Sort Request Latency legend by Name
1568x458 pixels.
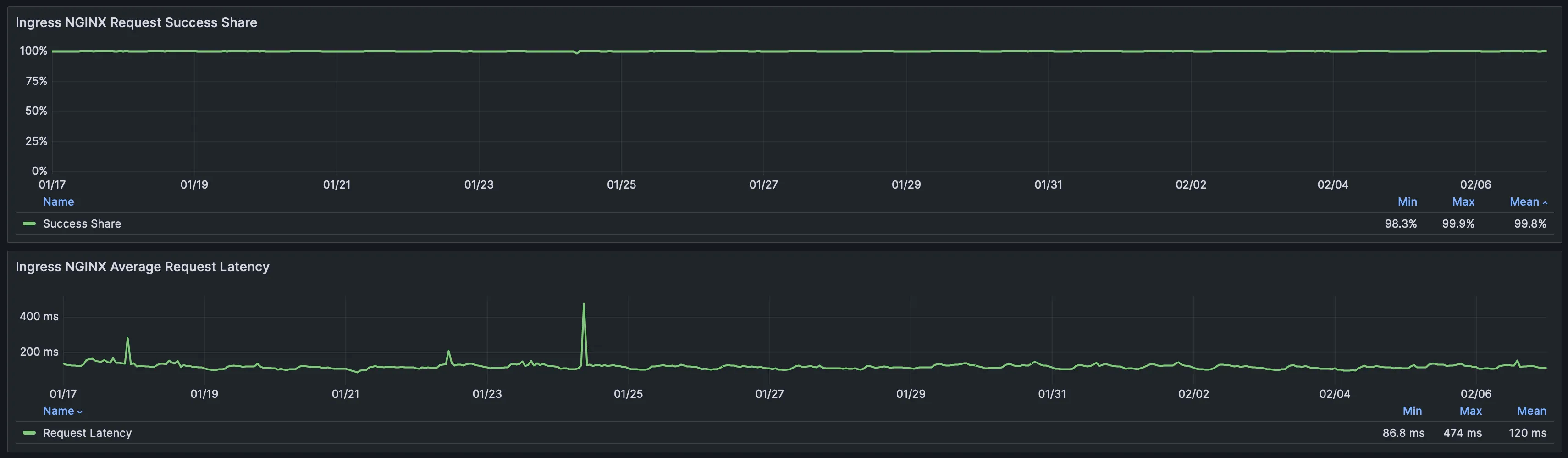pos(63,411)
